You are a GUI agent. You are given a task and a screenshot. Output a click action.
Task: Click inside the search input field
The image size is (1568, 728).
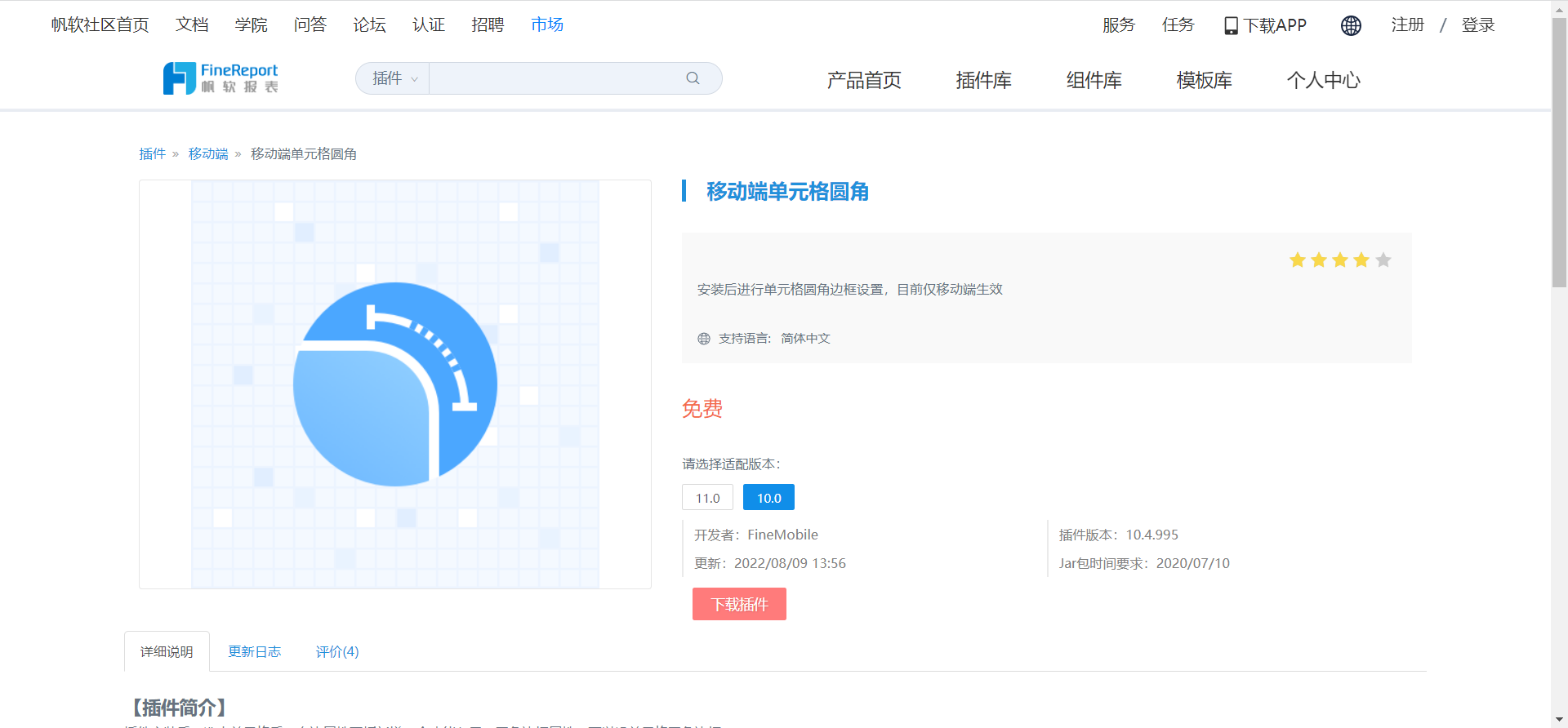point(555,78)
